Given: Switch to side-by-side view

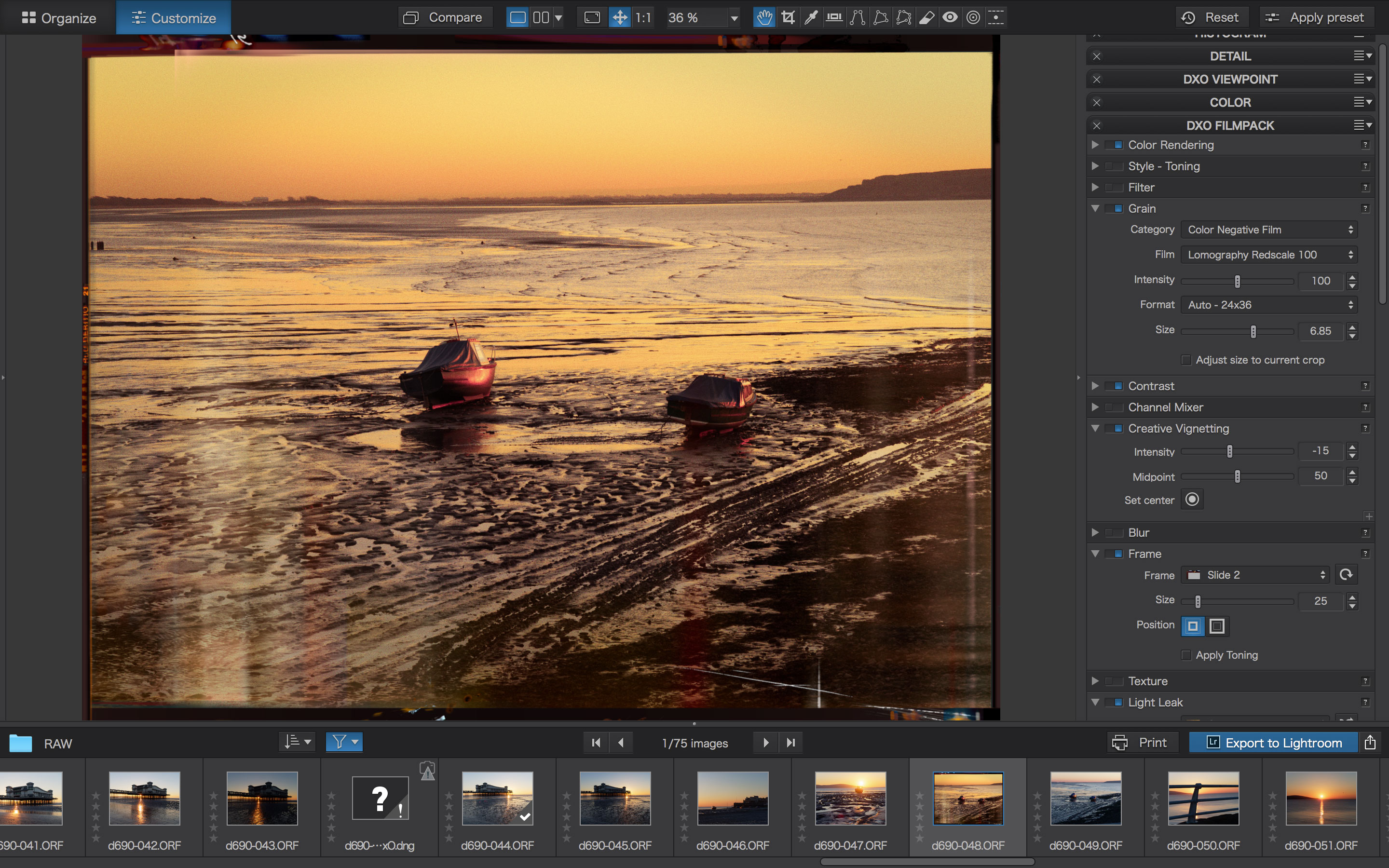Looking at the screenshot, I should tap(541, 18).
